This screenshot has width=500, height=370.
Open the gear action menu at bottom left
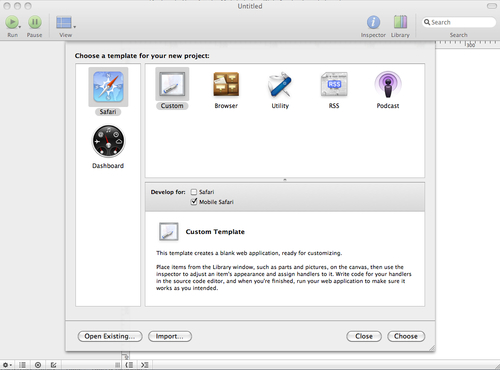7,365
